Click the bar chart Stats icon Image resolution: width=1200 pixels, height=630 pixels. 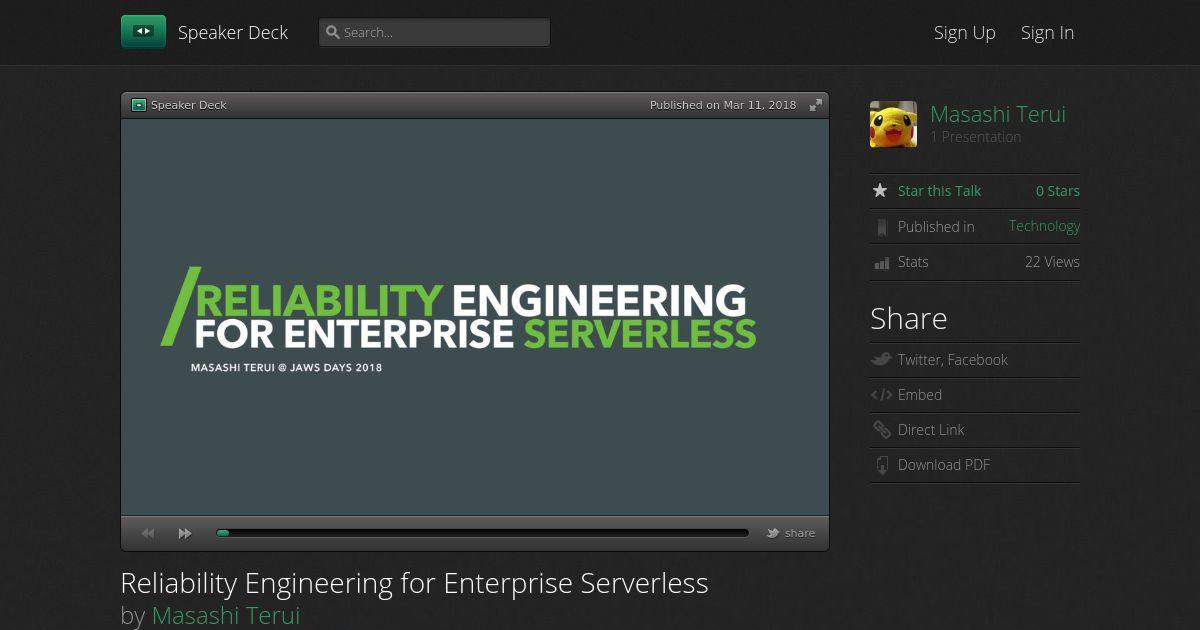point(881,262)
